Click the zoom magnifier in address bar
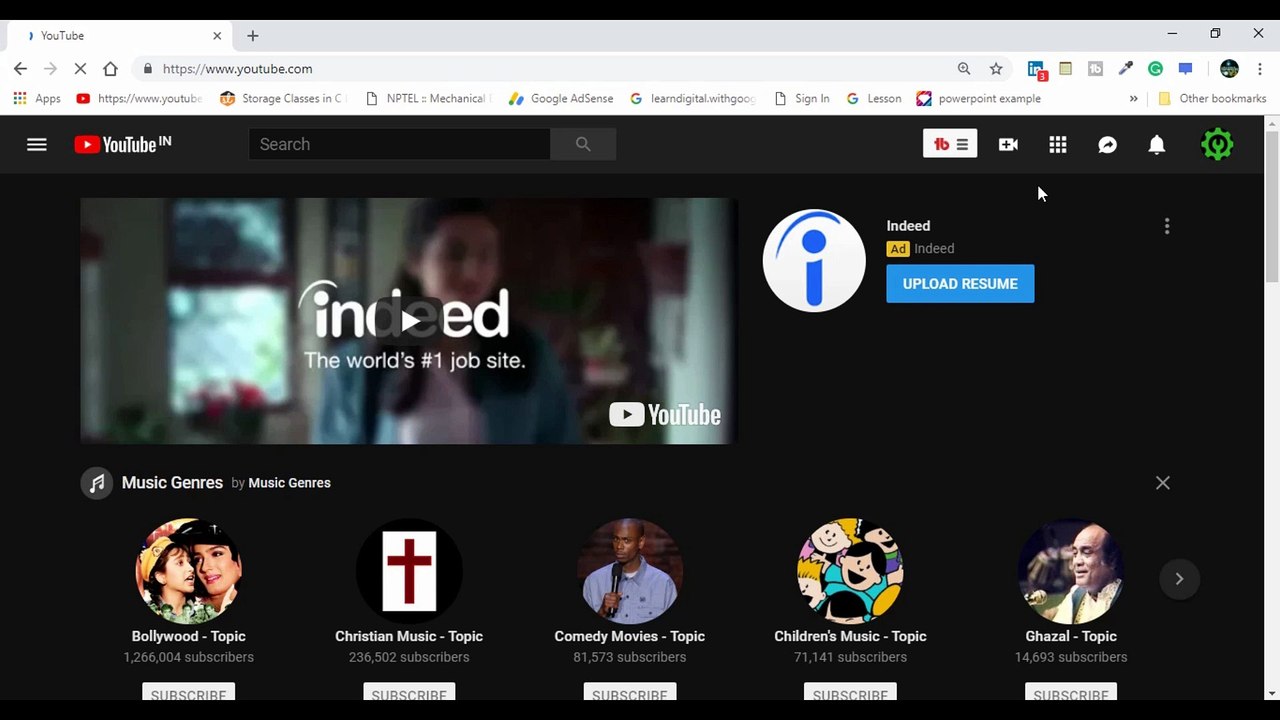The image size is (1280, 720). (964, 69)
